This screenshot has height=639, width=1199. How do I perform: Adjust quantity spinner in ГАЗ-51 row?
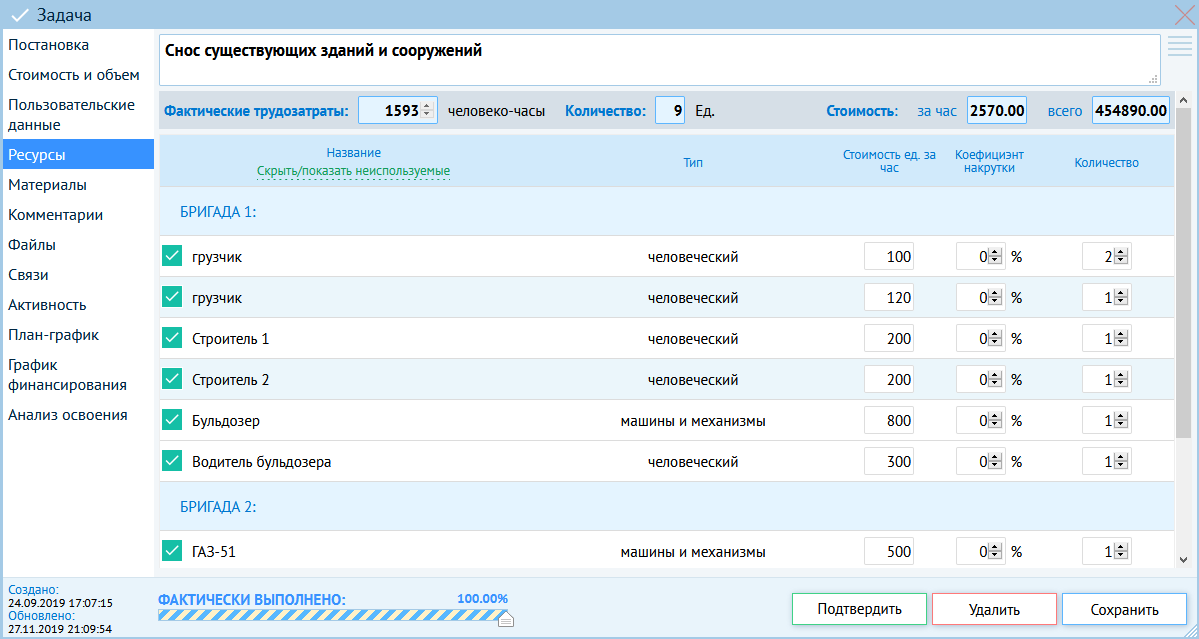tap(1121, 552)
